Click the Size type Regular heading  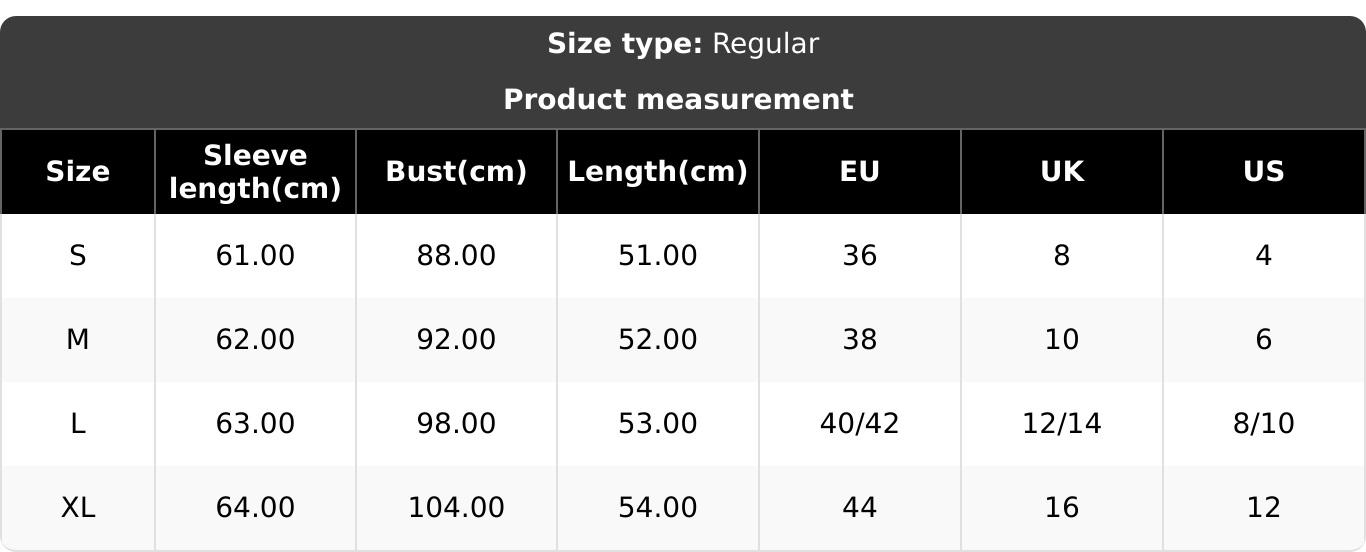(x=683, y=44)
